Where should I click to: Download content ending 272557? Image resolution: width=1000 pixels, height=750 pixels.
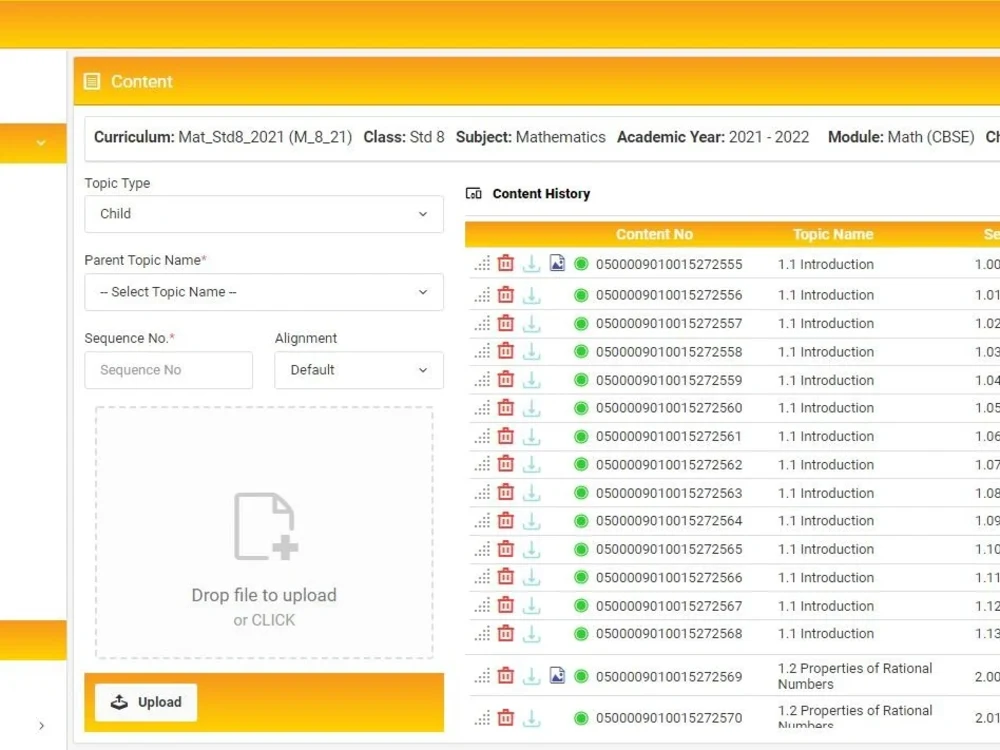pos(531,323)
